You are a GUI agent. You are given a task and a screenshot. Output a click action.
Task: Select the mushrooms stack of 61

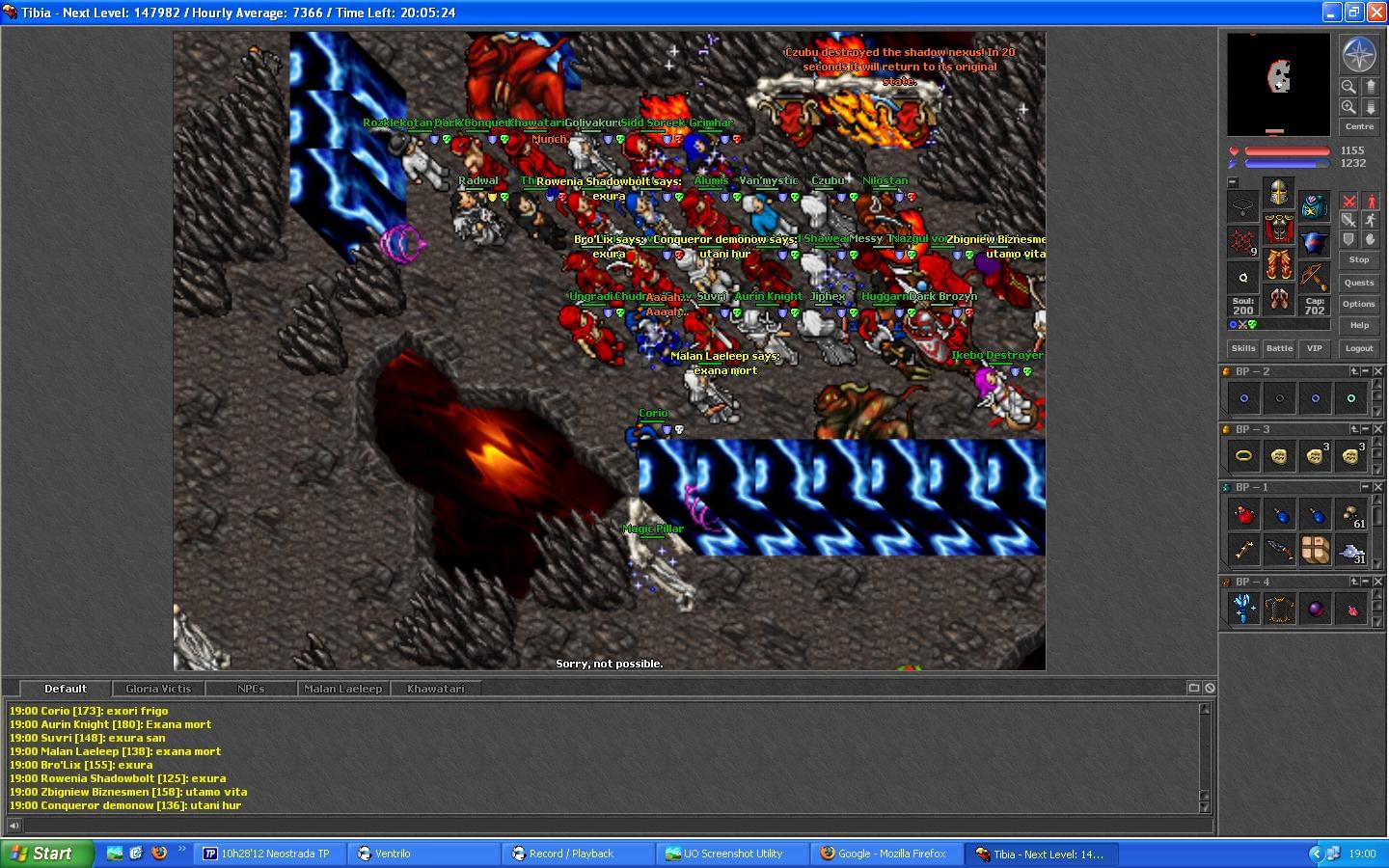[x=1351, y=515]
